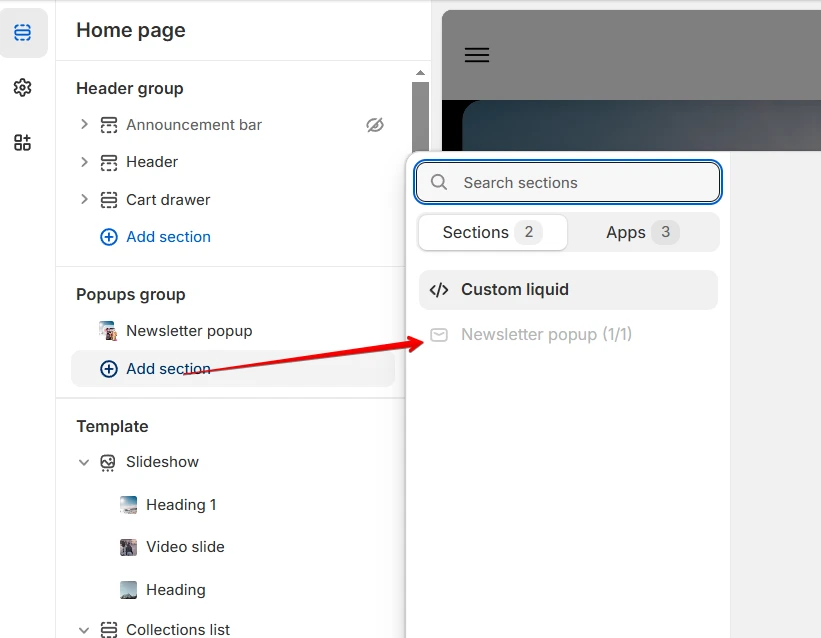Viewport: 821px width, 638px height.
Task: Switch to the Sections tab
Action: (493, 232)
